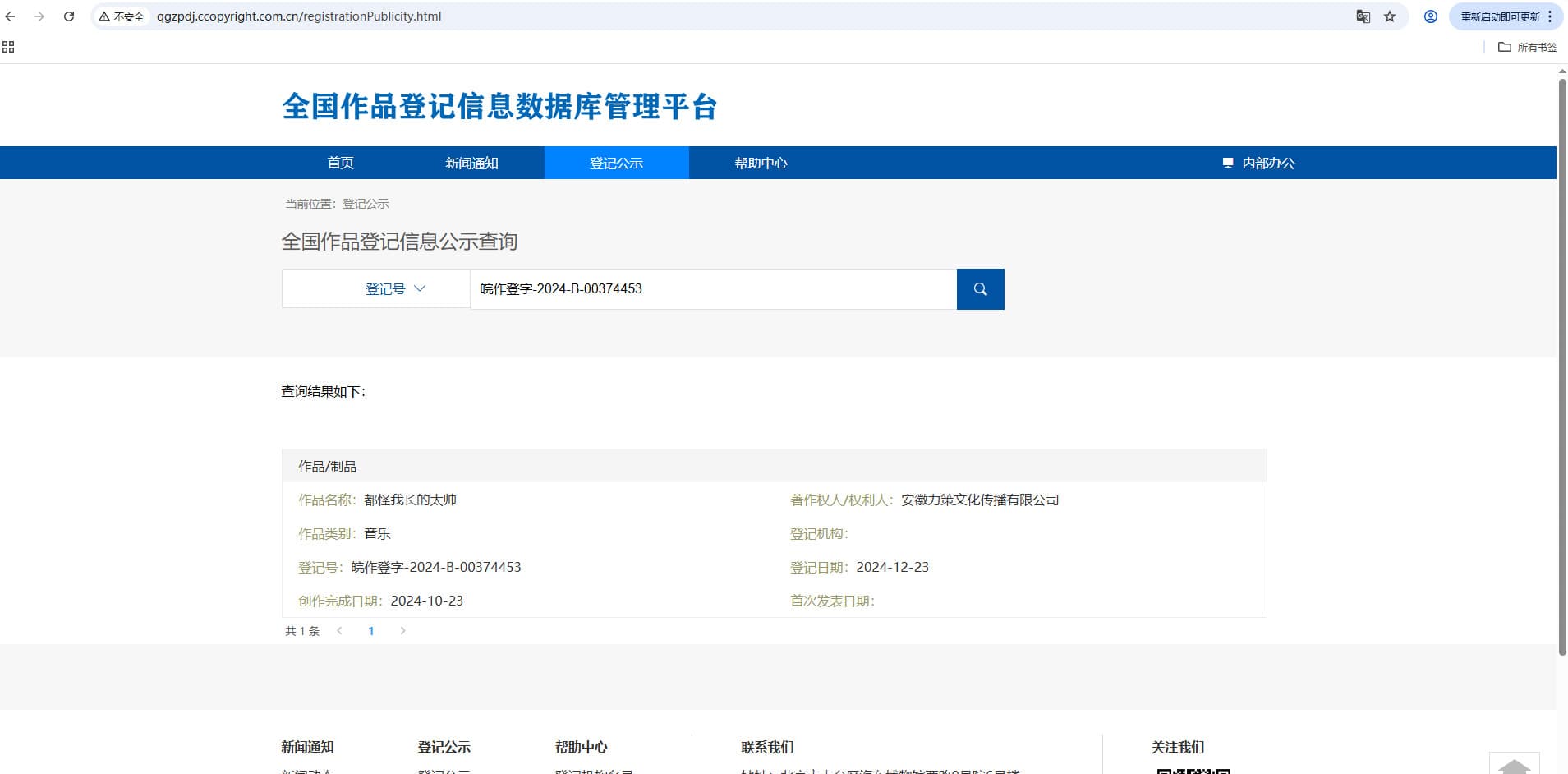Open the 帮助中心 navigation tab
Viewport: 1568px width, 774px height.
[x=761, y=163]
